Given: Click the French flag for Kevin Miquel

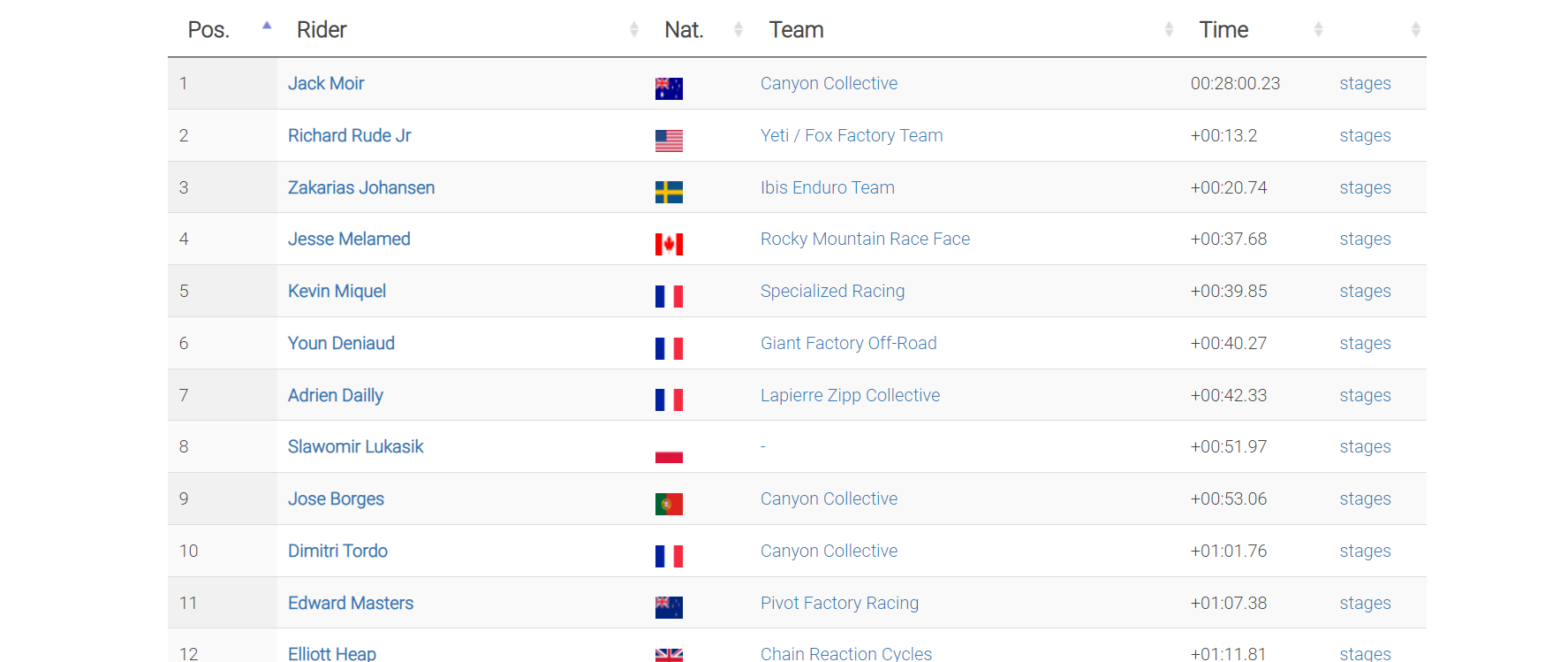Looking at the screenshot, I should tap(669, 296).
